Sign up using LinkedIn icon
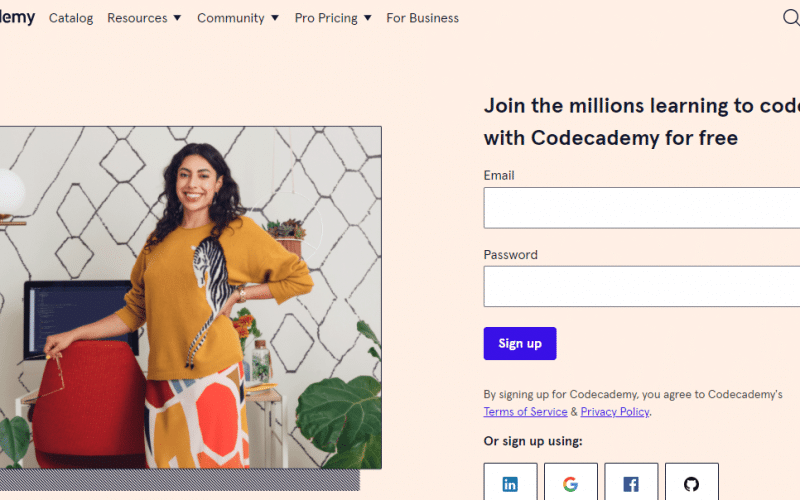Viewport: 800px width, 500px height. click(x=510, y=484)
